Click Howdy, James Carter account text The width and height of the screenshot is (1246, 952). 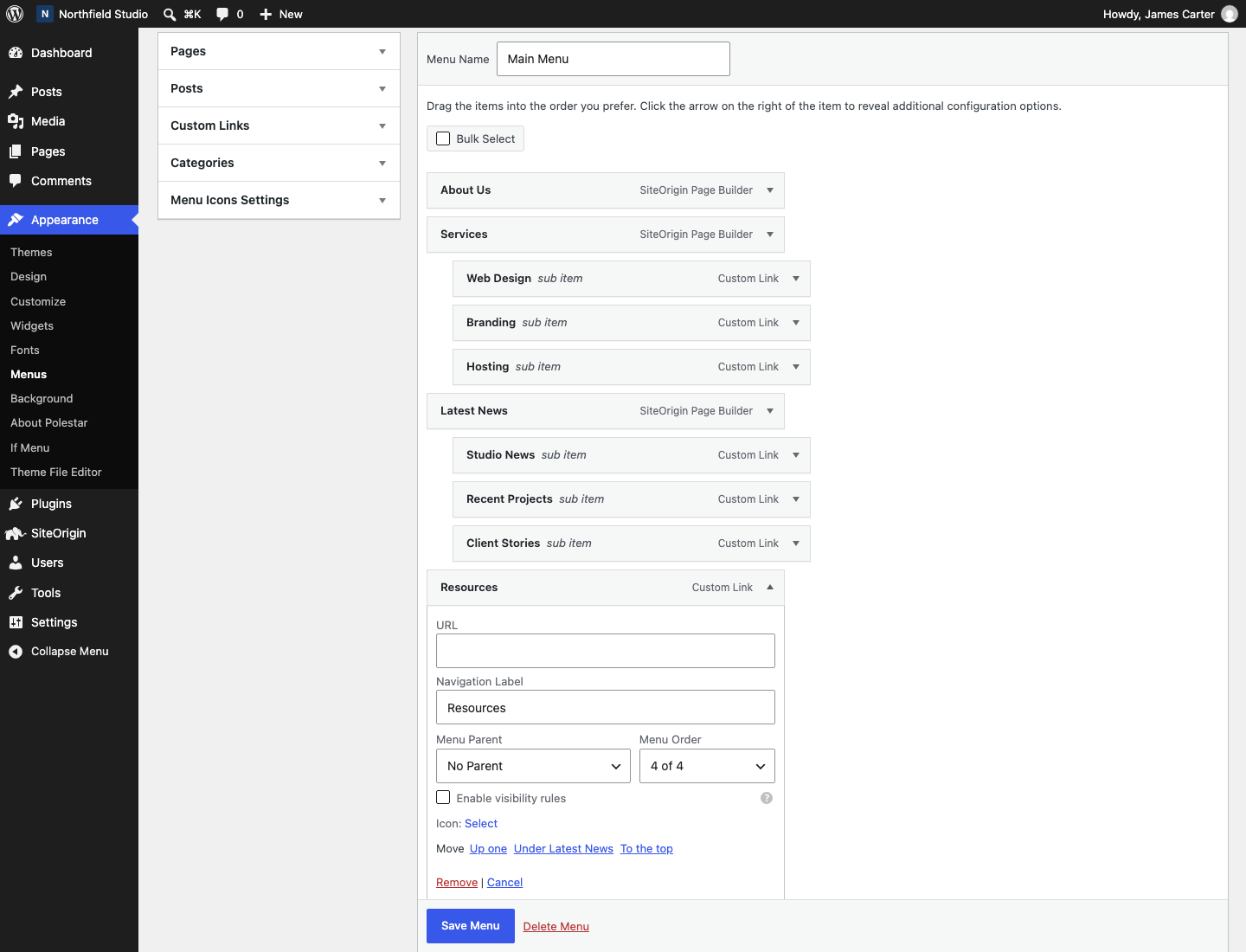pos(1159,14)
